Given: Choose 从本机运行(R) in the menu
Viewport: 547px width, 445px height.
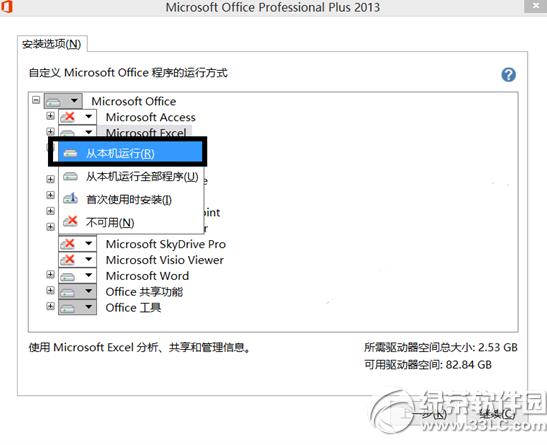Looking at the screenshot, I should tap(130, 153).
